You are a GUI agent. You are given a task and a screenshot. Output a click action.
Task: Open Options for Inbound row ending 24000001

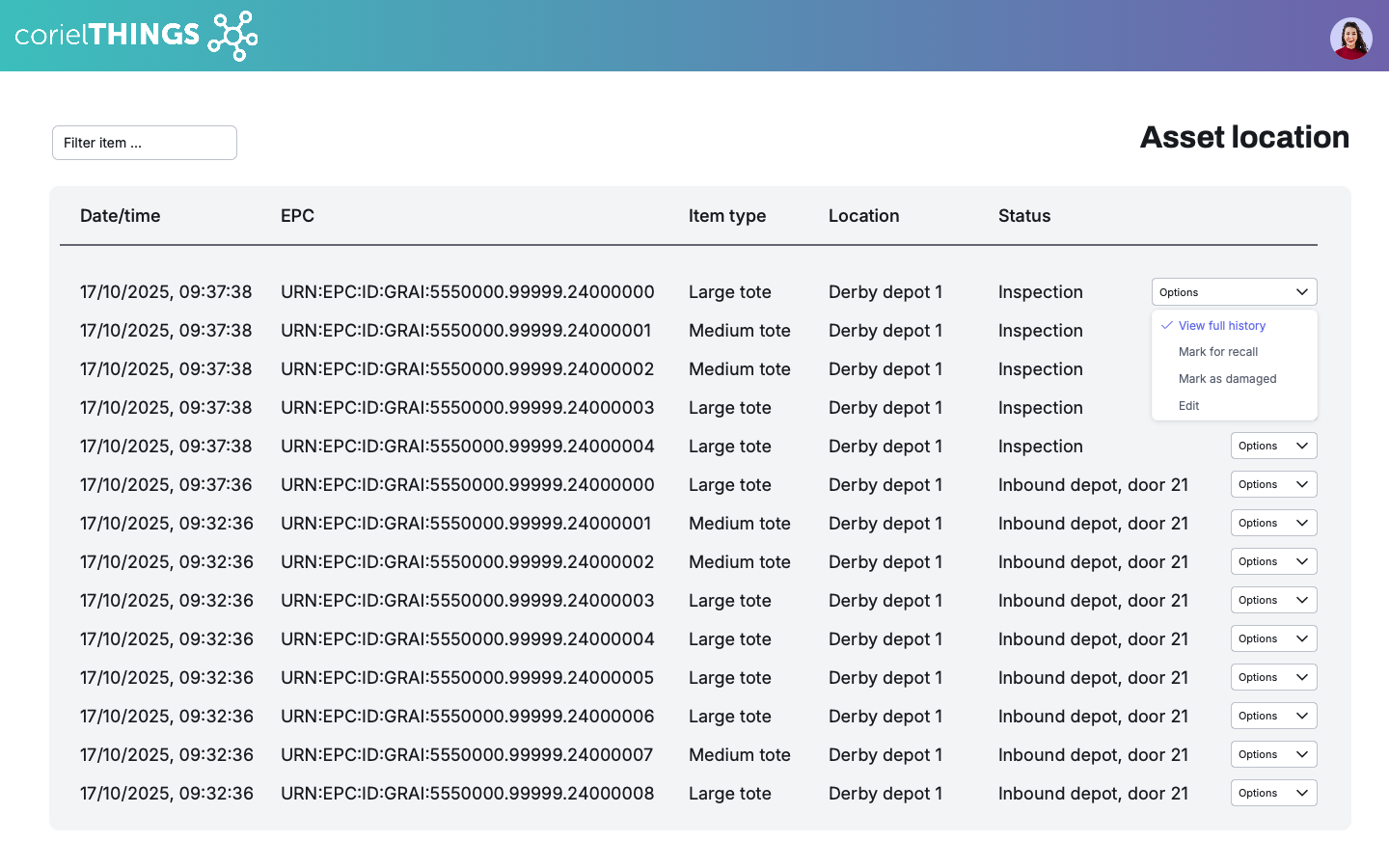point(1273,523)
